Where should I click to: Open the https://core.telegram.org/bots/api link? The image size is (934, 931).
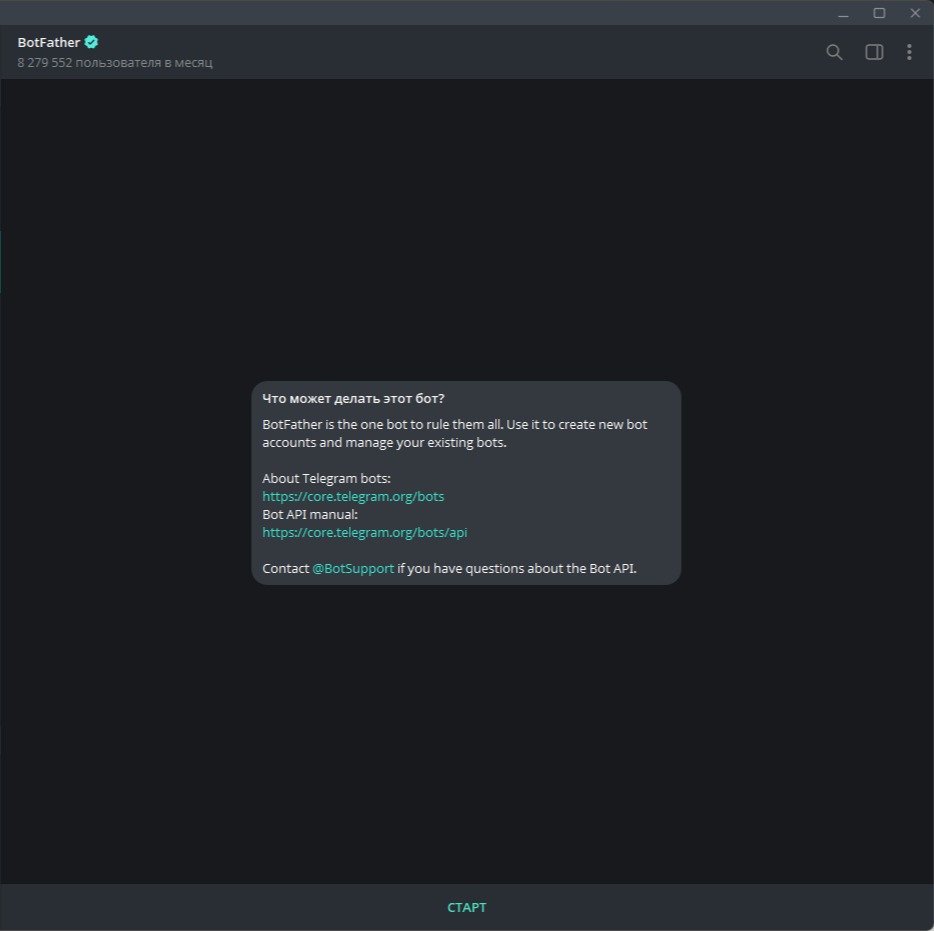[365, 532]
